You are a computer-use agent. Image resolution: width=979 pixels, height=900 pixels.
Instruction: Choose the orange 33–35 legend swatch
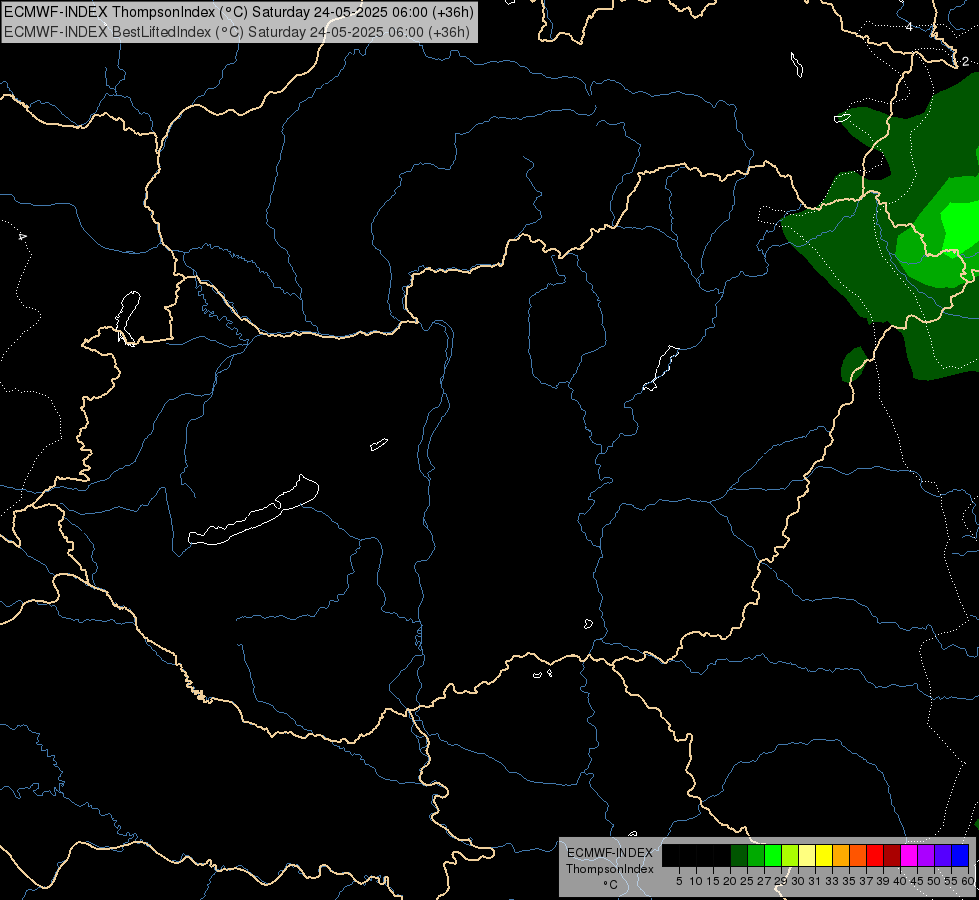tap(841, 856)
